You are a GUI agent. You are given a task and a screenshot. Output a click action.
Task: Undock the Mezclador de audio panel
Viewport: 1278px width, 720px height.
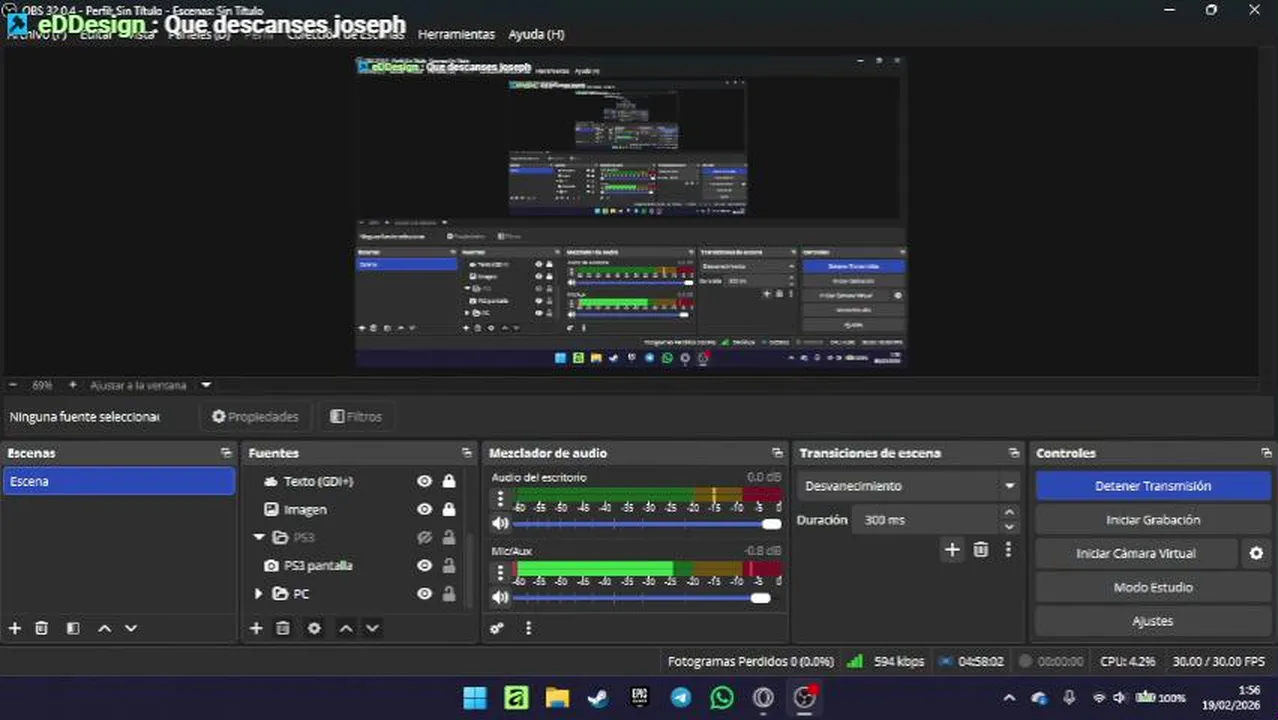(777, 453)
